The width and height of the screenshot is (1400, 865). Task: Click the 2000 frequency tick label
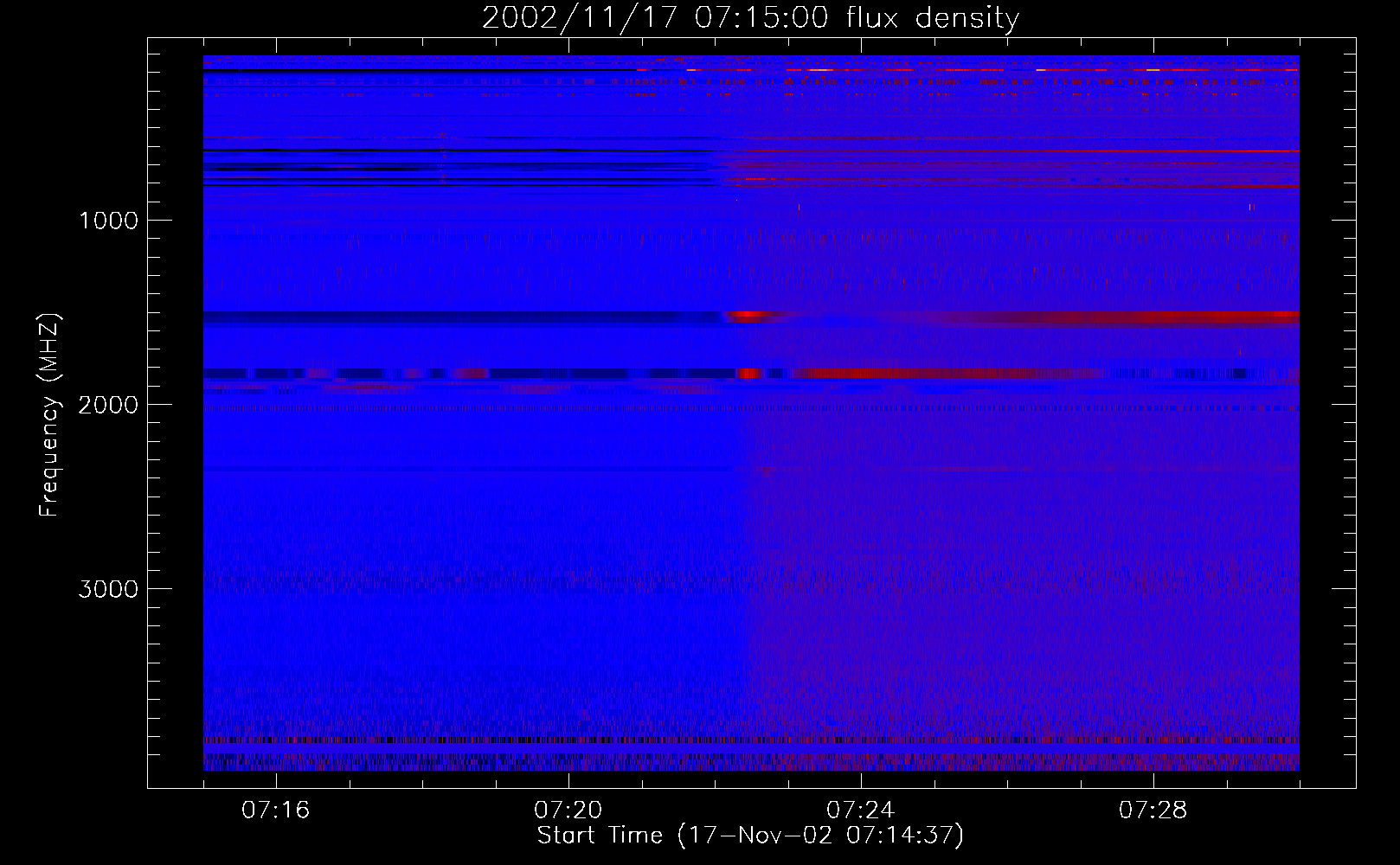[x=107, y=404]
